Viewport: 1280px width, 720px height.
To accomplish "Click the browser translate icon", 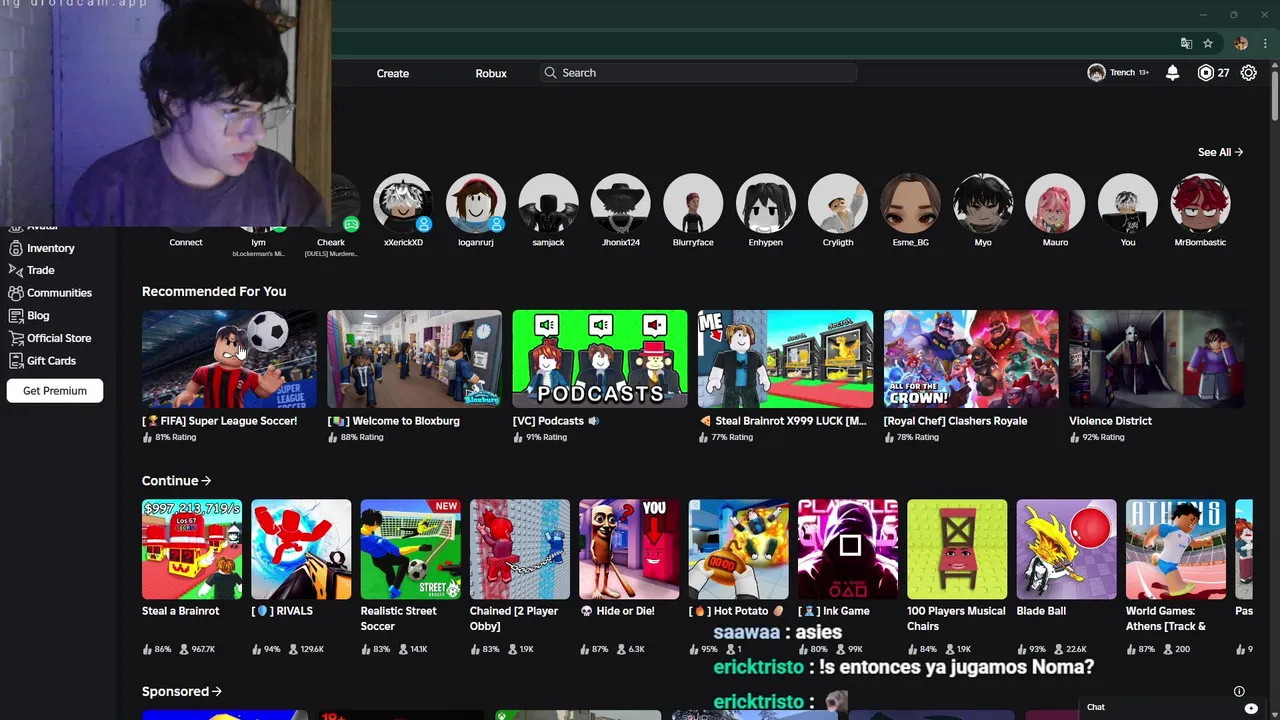I will 1186,43.
